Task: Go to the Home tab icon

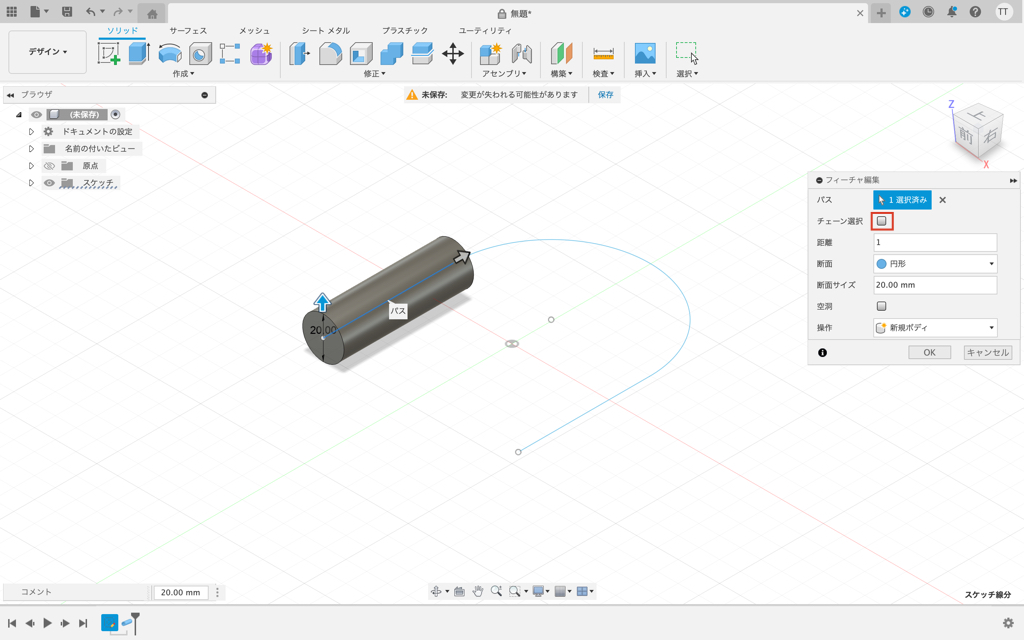Action: point(152,13)
